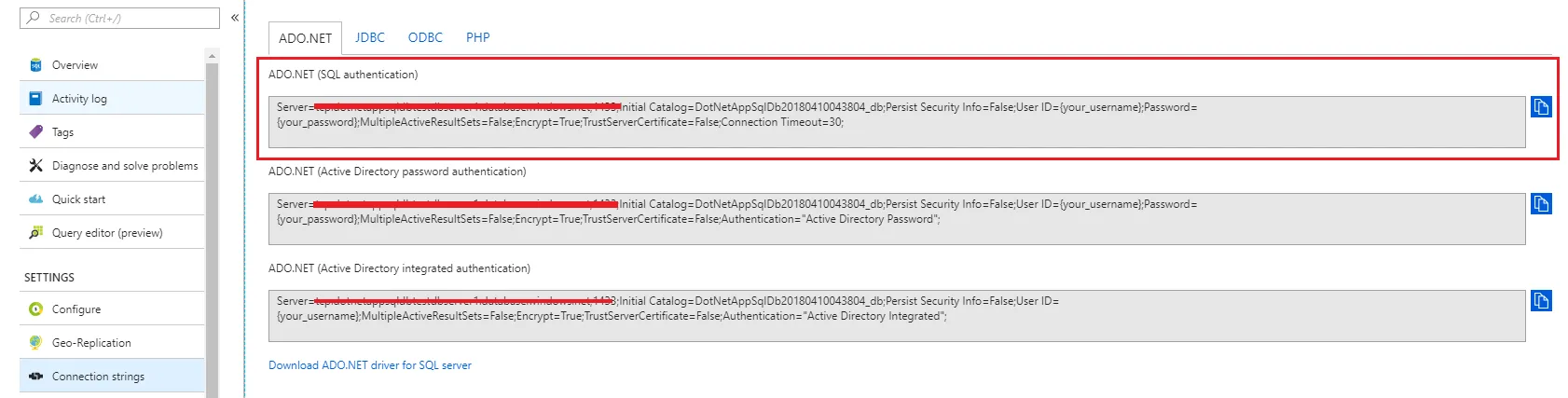Click Download ADO.NET driver for SQL server
This screenshot has height=398, width=1568.
click(370, 365)
